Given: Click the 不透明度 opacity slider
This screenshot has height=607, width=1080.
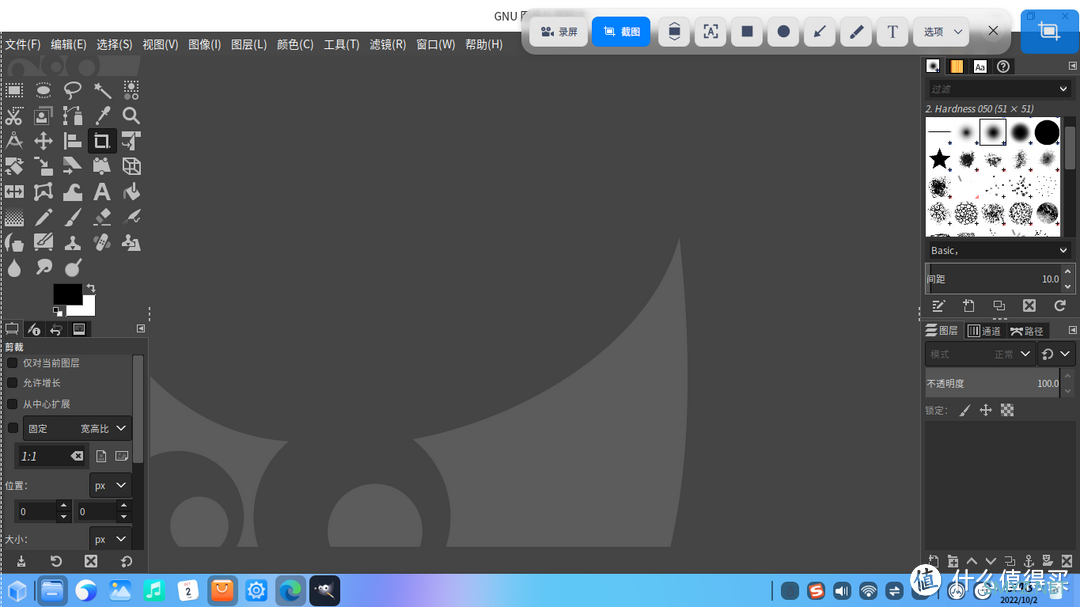Looking at the screenshot, I should click(993, 383).
